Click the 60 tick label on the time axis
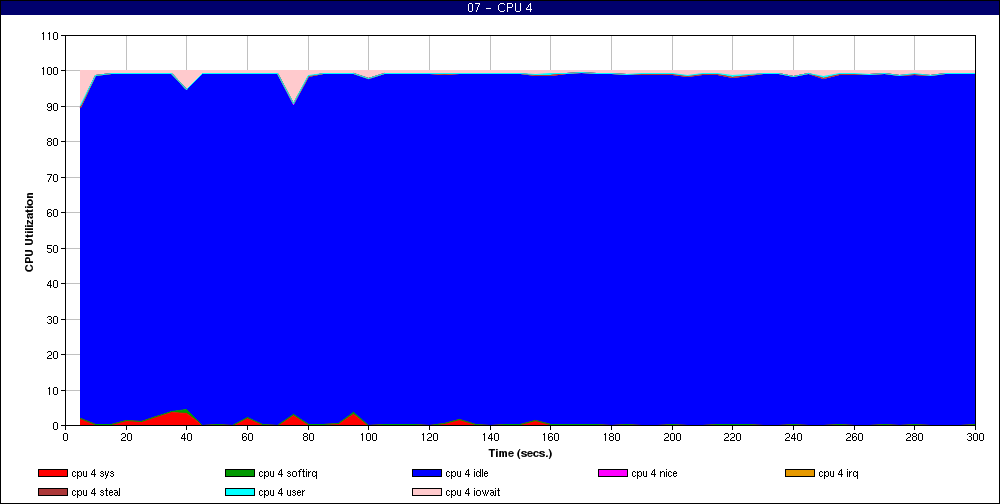Screen dimensions: 1000x504 coord(247,437)
